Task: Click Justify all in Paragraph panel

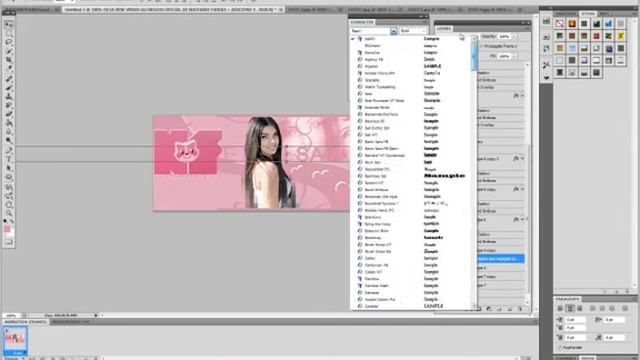Action: point(624,308)
